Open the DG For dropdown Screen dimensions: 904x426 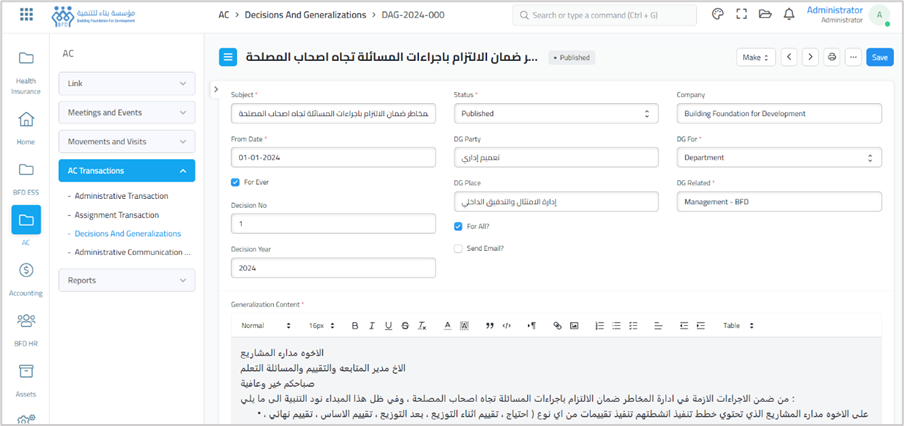point(778,158)
